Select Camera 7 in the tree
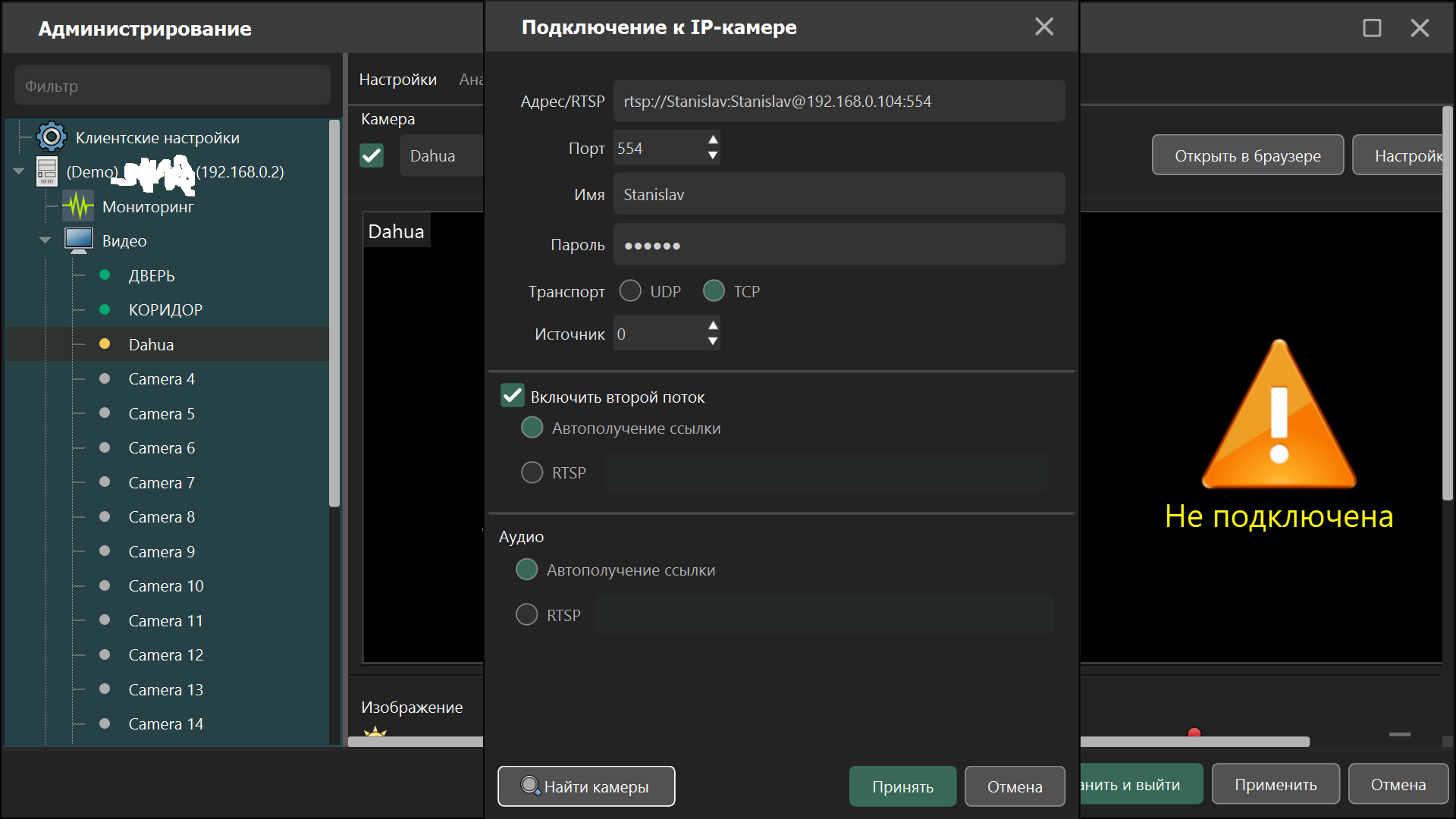 pyautogui.click(x=162, y=482)
